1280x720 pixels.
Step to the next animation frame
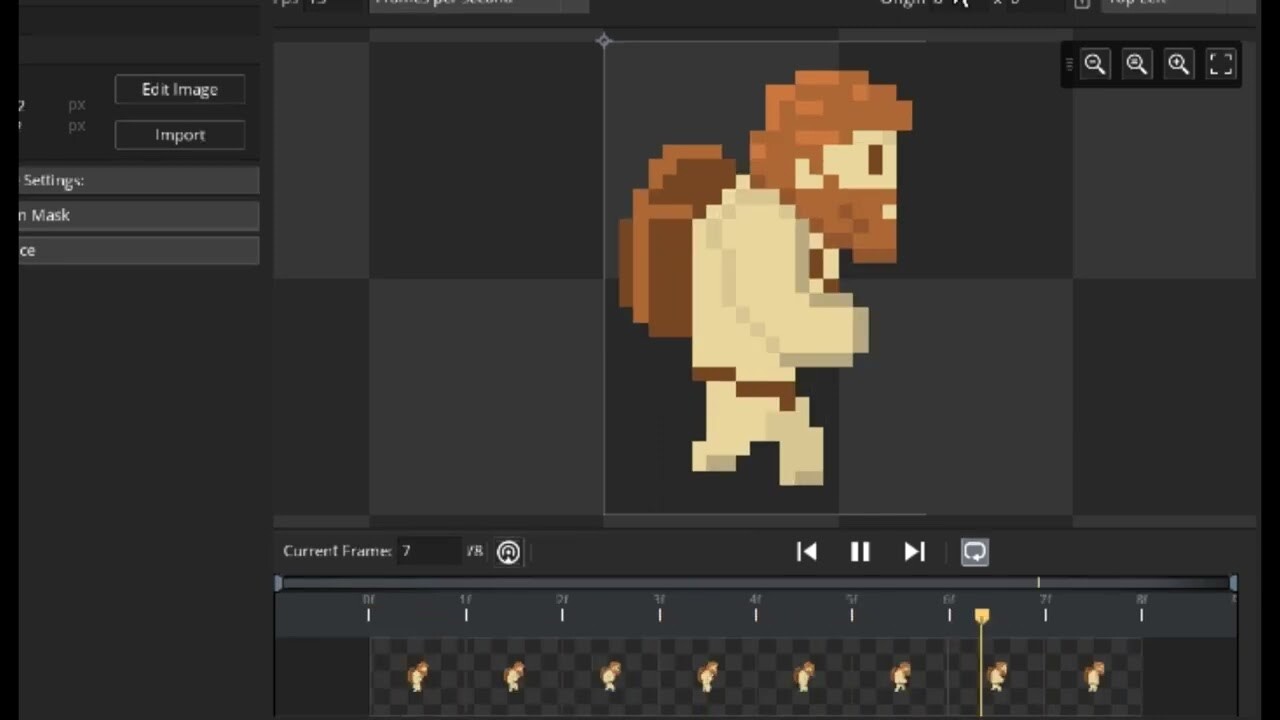coord(913,551)
